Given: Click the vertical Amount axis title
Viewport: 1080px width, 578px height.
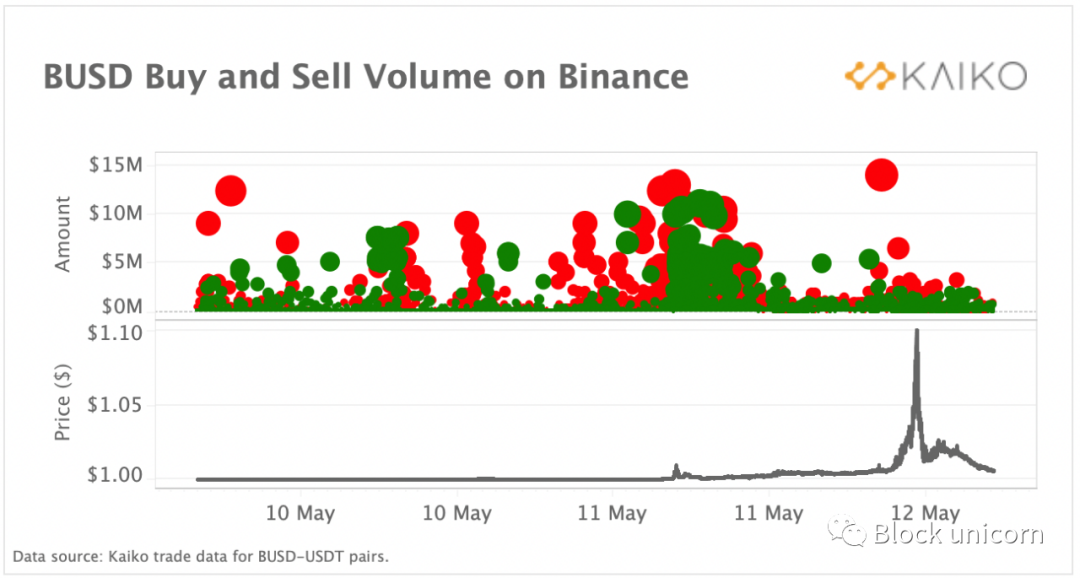Looking at the screenshot, I should click(x=64, y=235).
